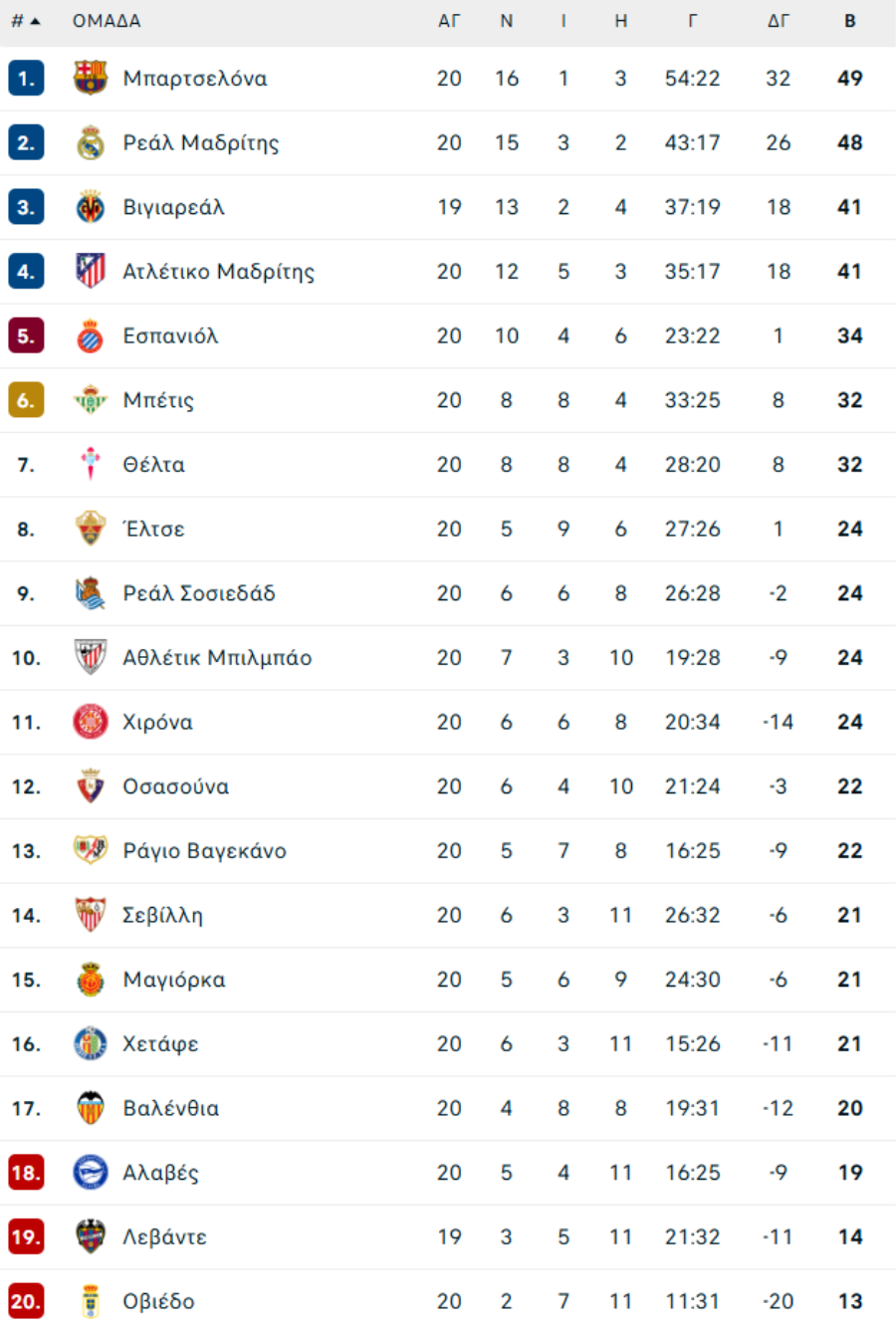896x1326 pixels.
Task: Open the Ρεάλ Σοσιεδάδ team link
Action: [199, 593]
